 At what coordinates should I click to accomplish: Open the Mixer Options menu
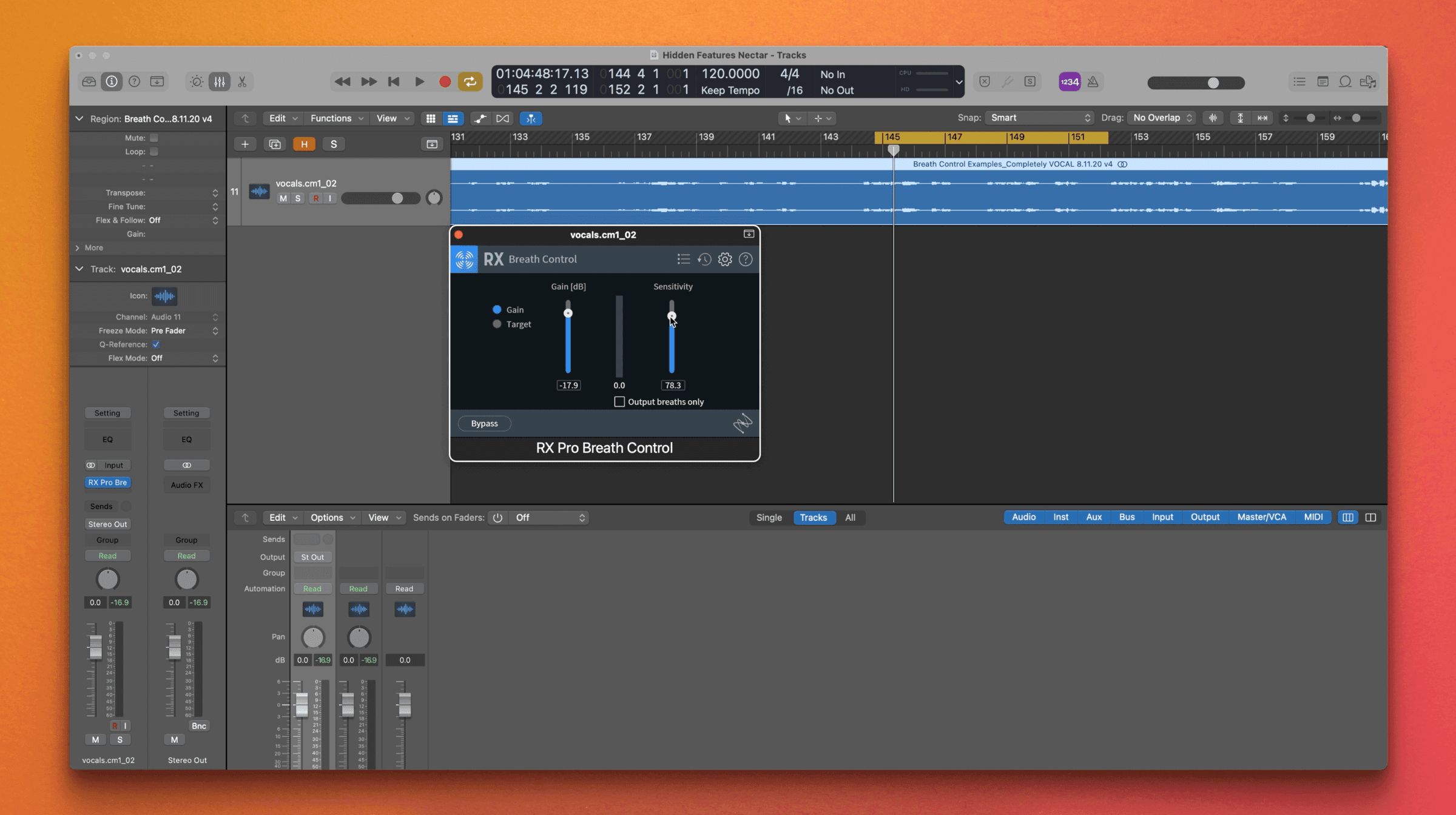click(332, 518)
